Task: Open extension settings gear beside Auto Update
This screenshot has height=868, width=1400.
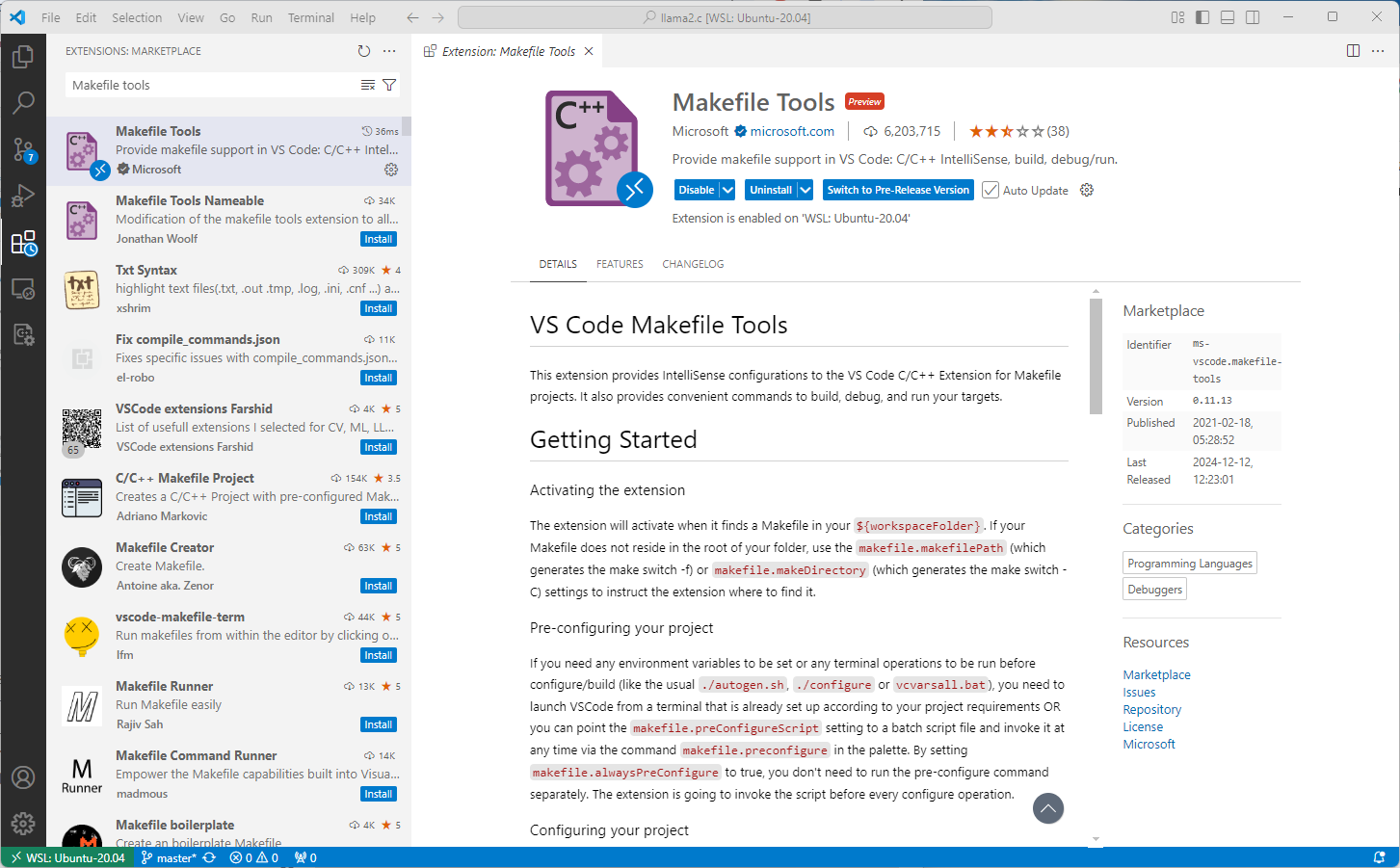Action: coord(1087,190)
